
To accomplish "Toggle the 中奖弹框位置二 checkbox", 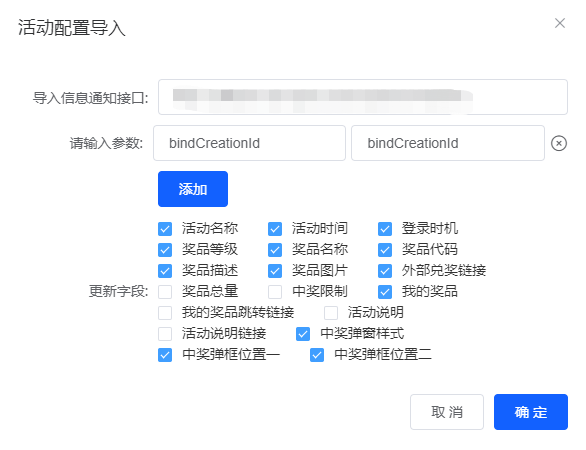I will [x=317, y=355].
